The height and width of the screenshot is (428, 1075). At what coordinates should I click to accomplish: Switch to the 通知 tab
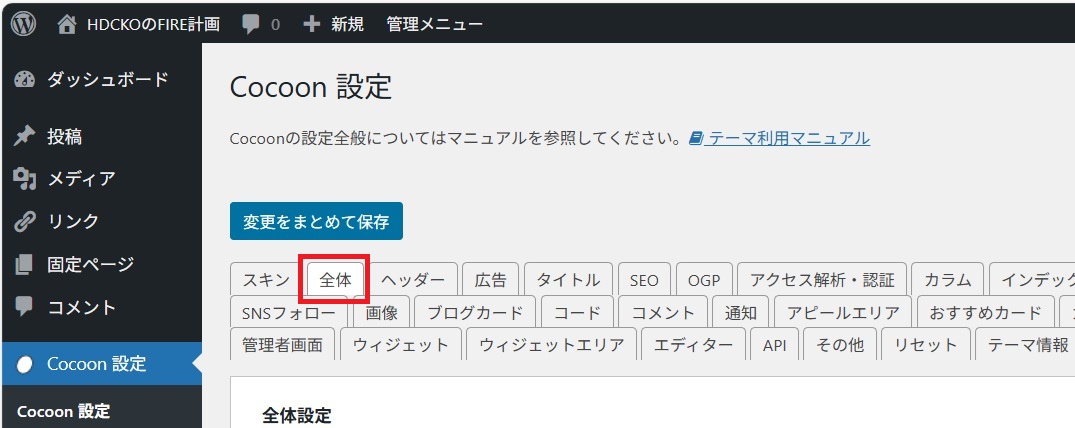(x=741, y=313)
